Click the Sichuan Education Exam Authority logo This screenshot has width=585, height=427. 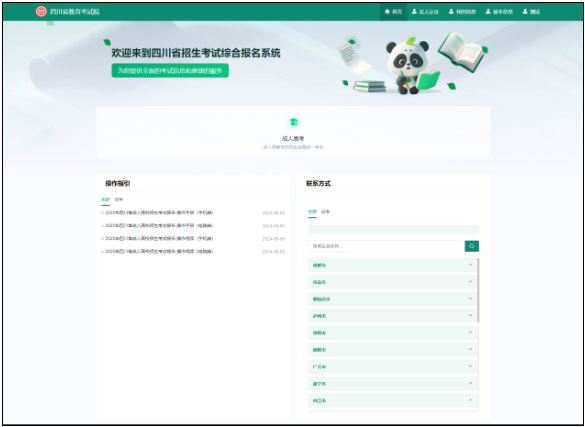click(x=41, y=12)
